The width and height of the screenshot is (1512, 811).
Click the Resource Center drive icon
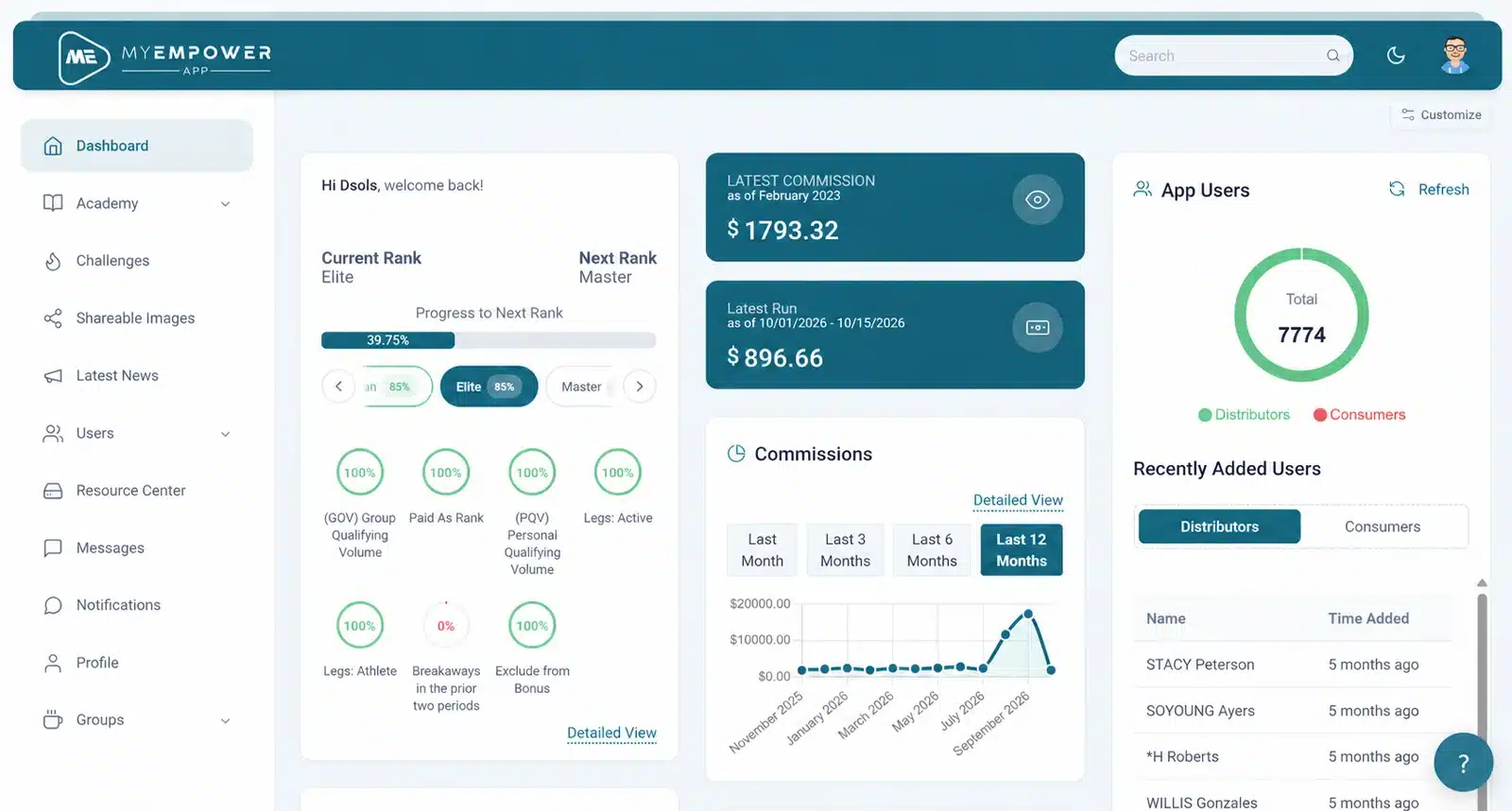53,491
